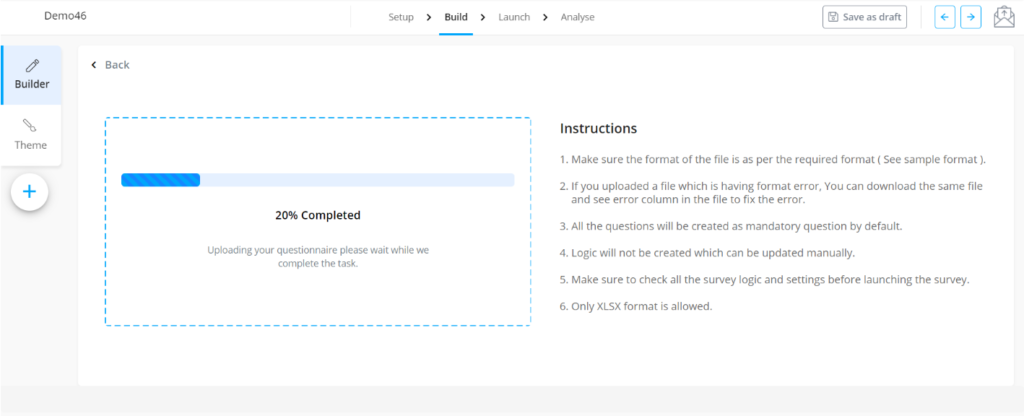
Task: Click the 20% Completed status text
Action: click(317, 215)
